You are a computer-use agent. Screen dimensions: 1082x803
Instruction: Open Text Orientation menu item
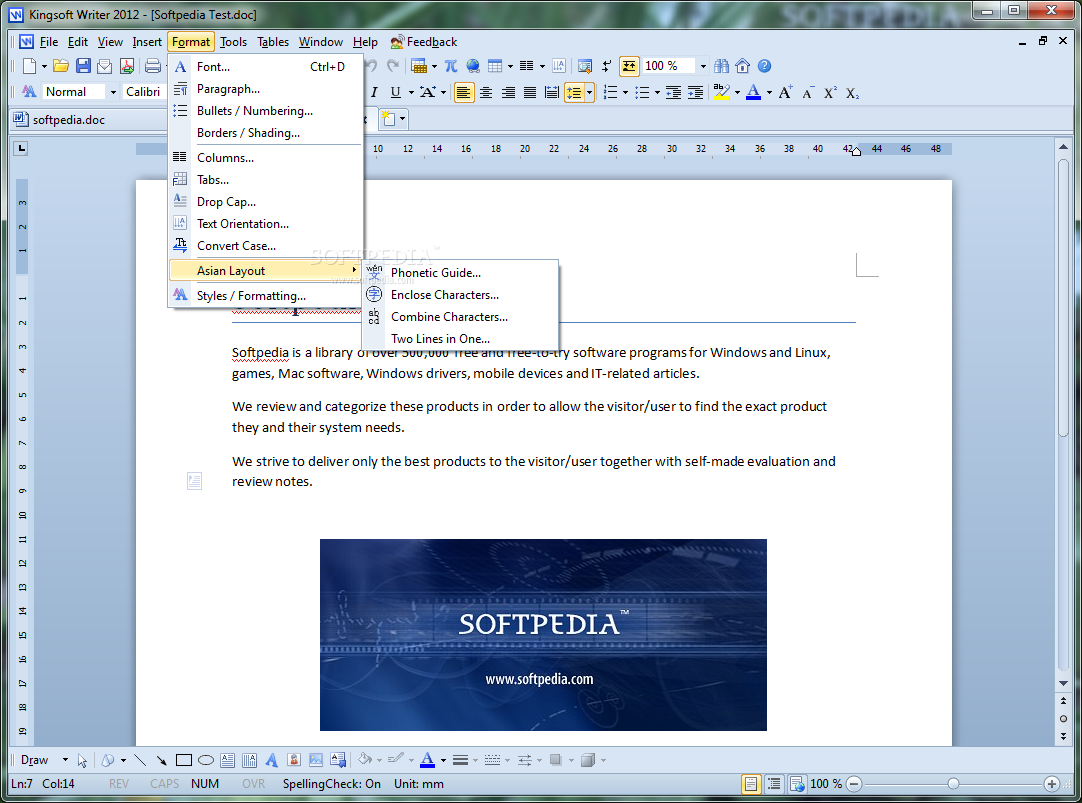(266, 224)
